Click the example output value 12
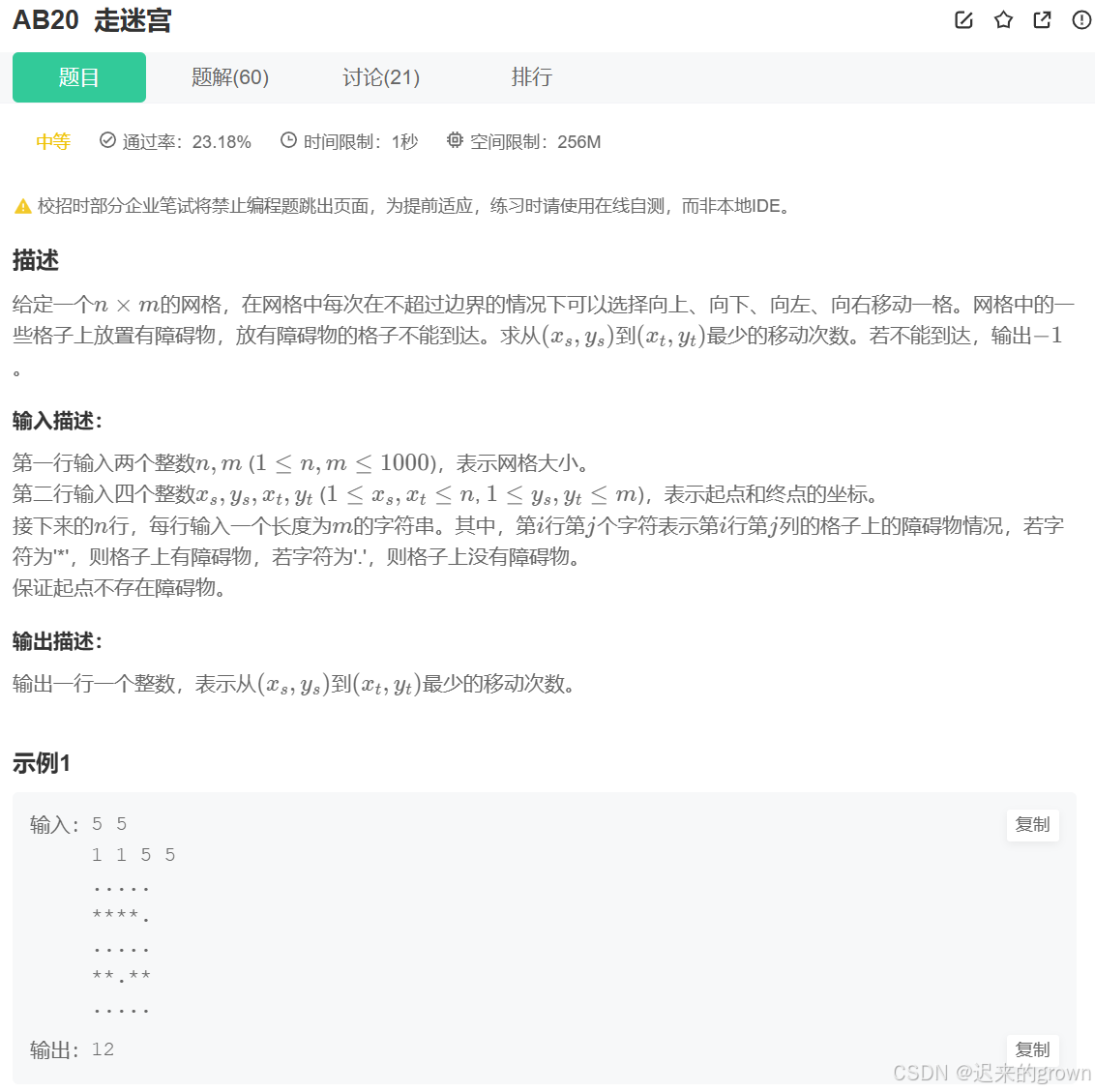 pyautogui.click(x=103, y=1049)
